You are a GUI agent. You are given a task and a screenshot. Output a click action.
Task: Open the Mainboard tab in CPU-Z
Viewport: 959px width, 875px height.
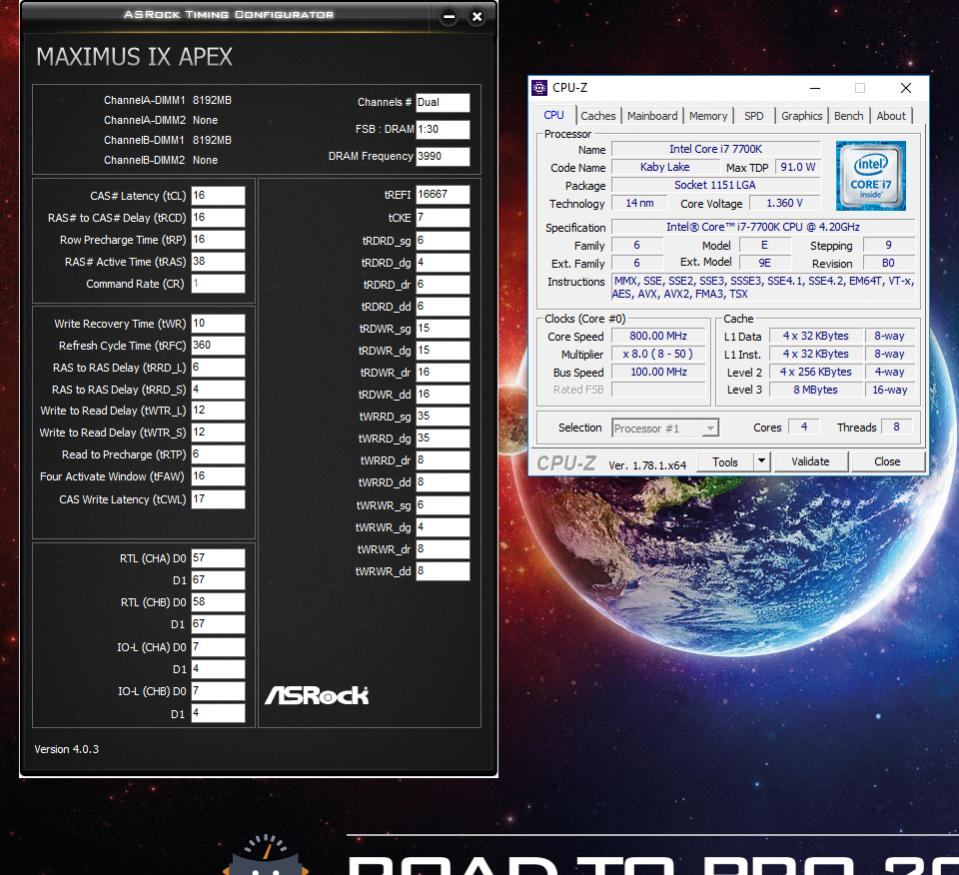[652, 116]
